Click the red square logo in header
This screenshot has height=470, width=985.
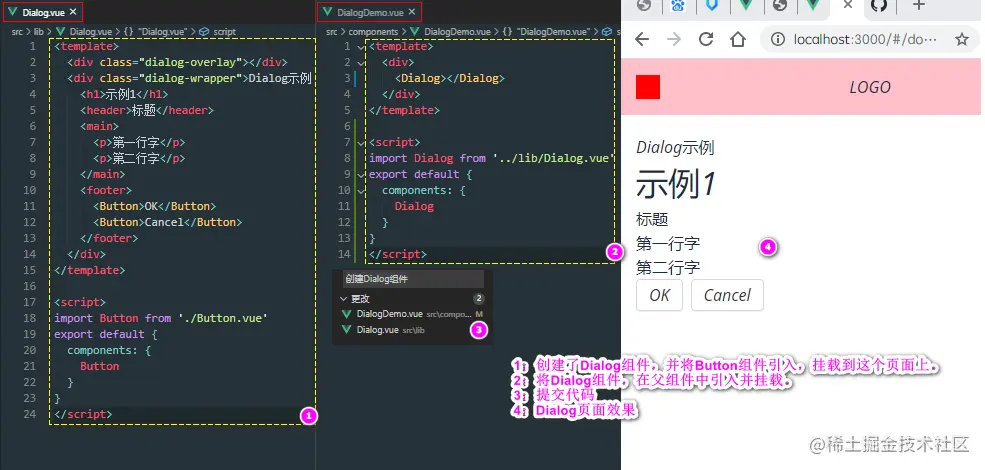648,87
